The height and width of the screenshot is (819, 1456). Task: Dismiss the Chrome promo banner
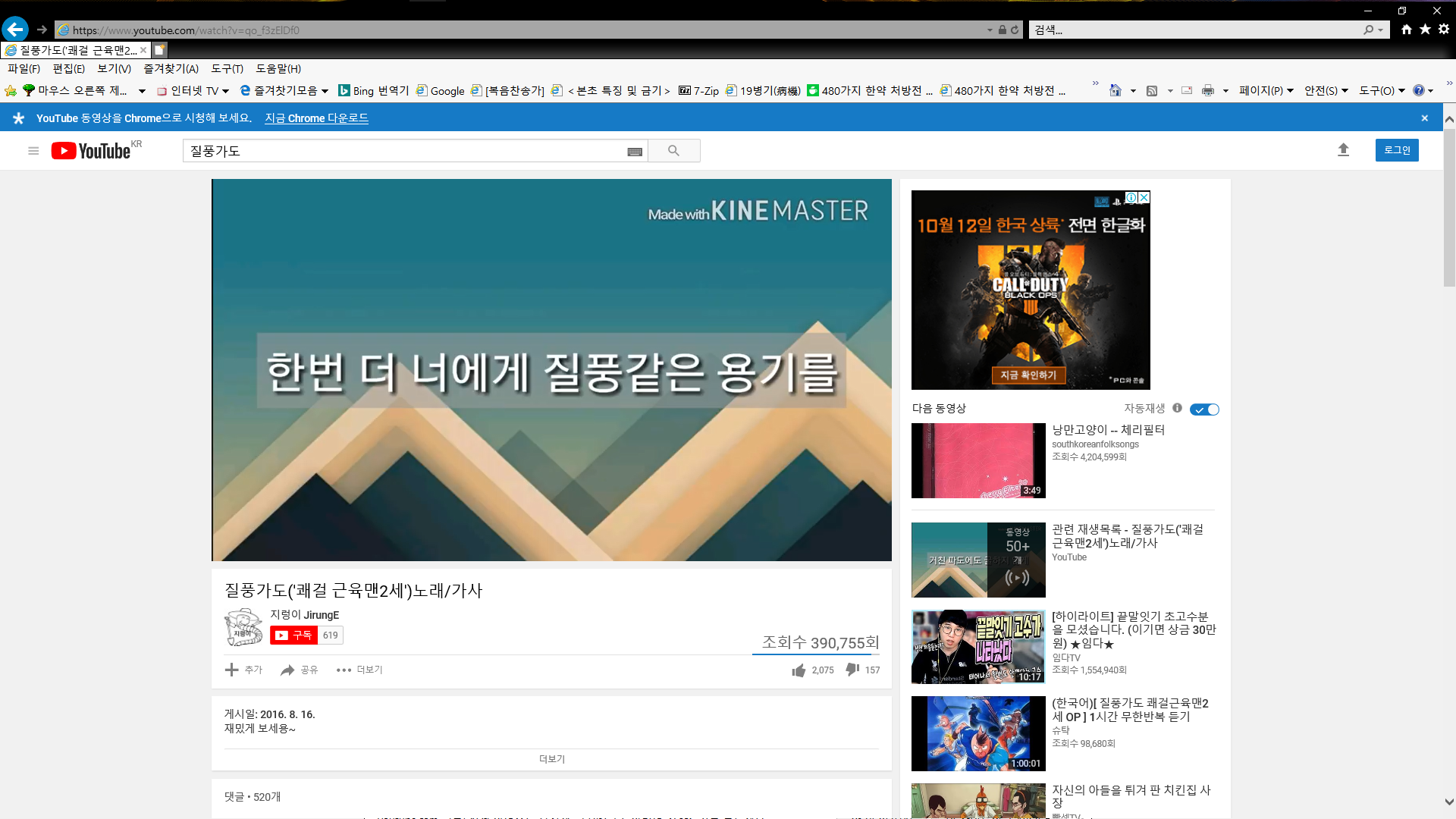[1424, 118]
